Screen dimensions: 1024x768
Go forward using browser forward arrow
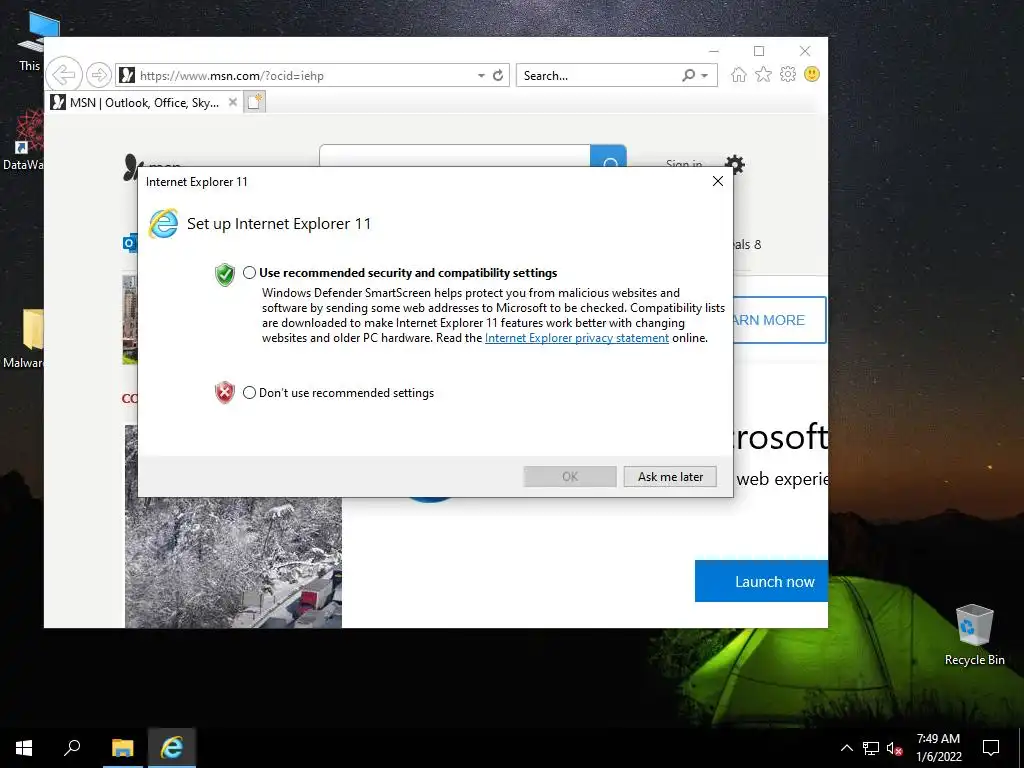click(x=99, y=75)
